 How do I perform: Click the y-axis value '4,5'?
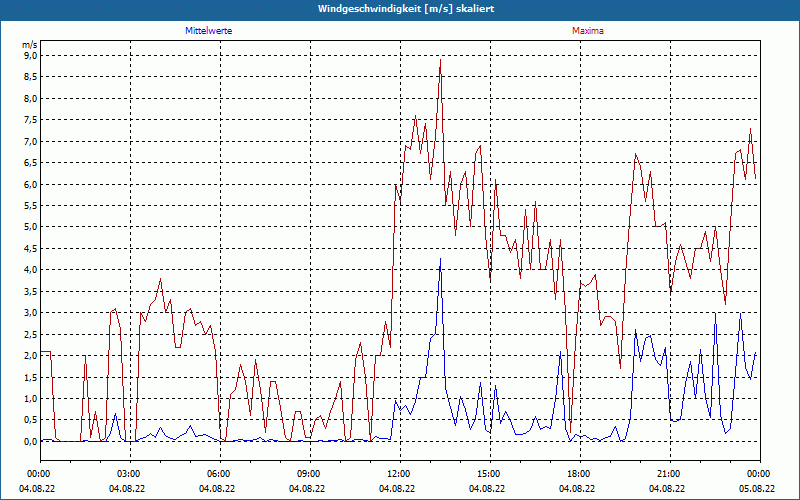[x=31, y=248]
